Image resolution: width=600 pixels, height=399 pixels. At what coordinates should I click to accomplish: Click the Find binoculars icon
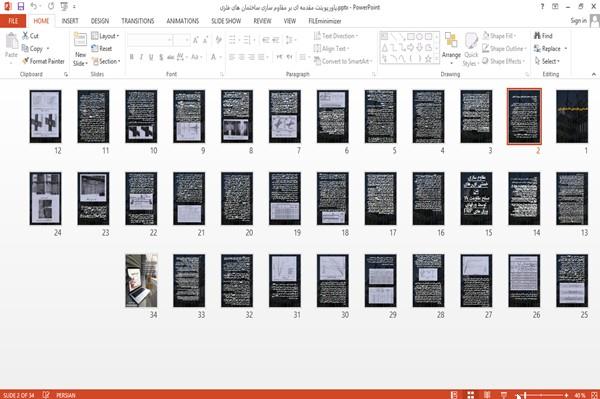tap(537, 36)
